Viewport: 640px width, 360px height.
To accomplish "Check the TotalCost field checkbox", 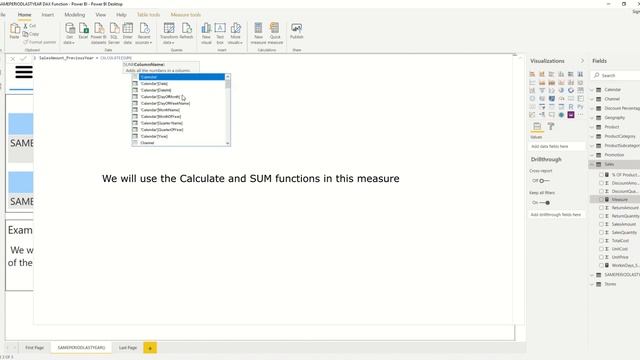I will pos(601,240).
